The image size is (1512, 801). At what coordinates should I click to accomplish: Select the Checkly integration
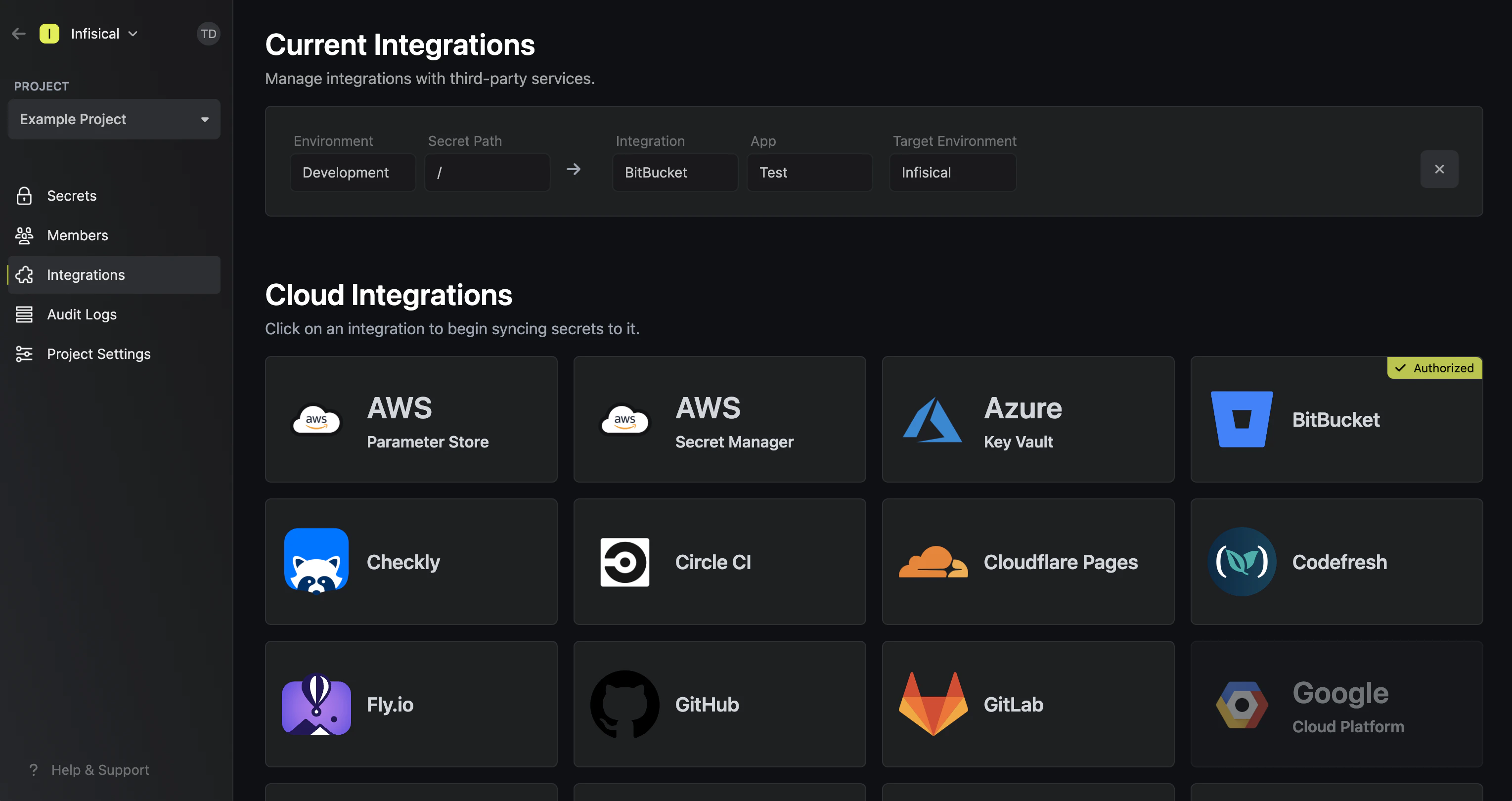pyautogui.click(x=411, y=562)
